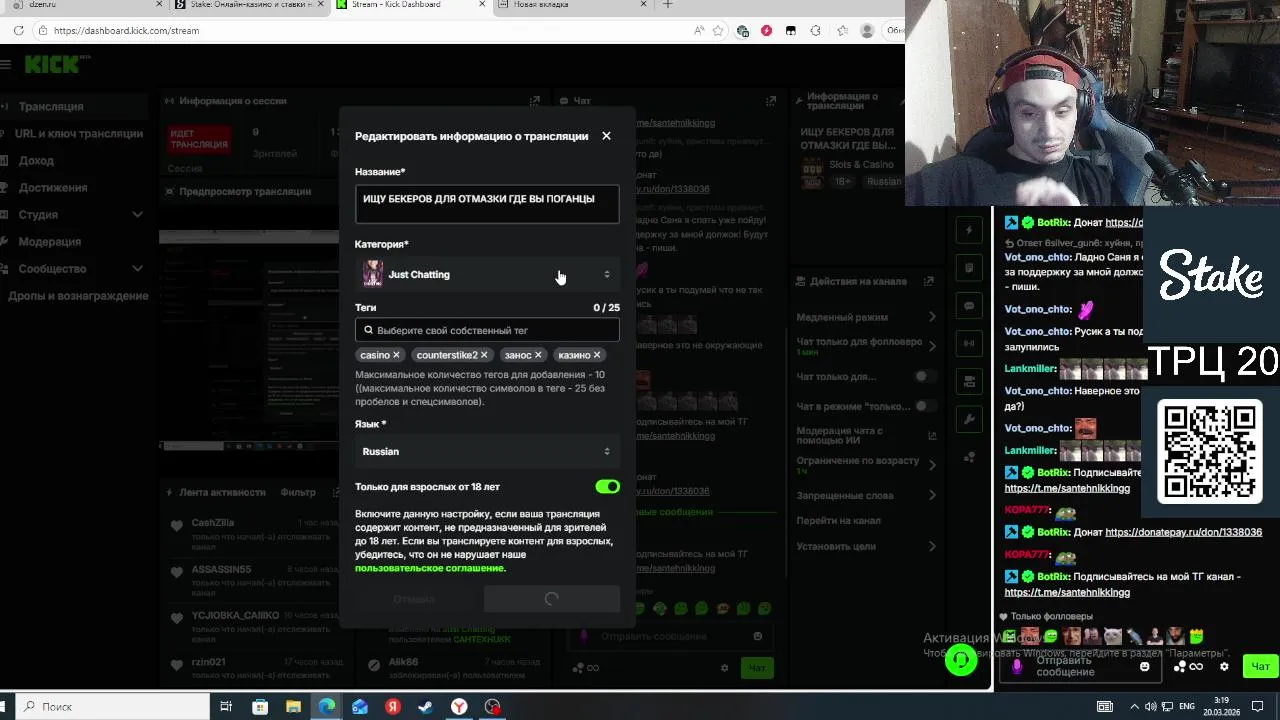The image size is (1280, 720).
Task: Pop out the channel actions panel
Action: coord(929,281)
